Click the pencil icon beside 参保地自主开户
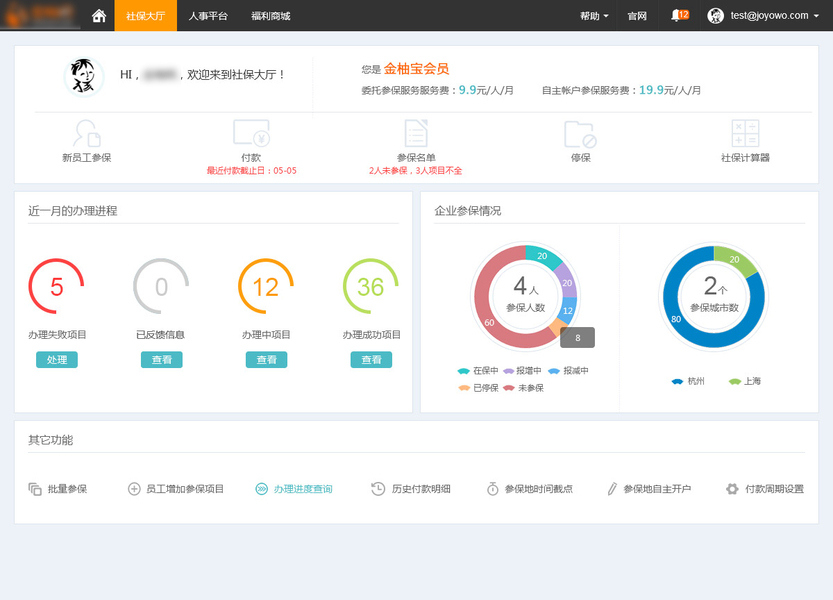This screenshot has height=600, width=833. click(x=613, y=488)
